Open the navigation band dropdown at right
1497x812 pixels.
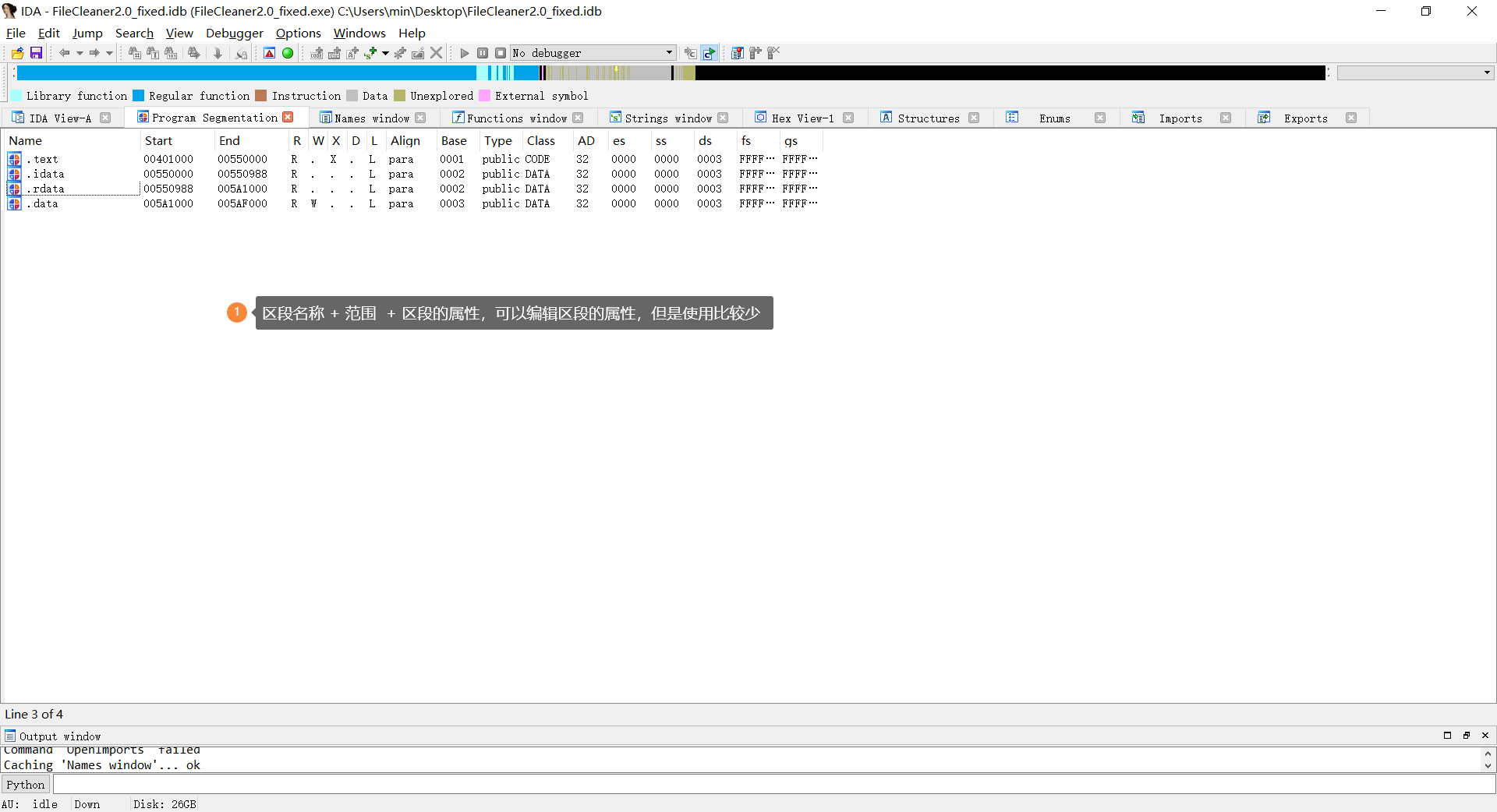click(x=1415, y=72)
